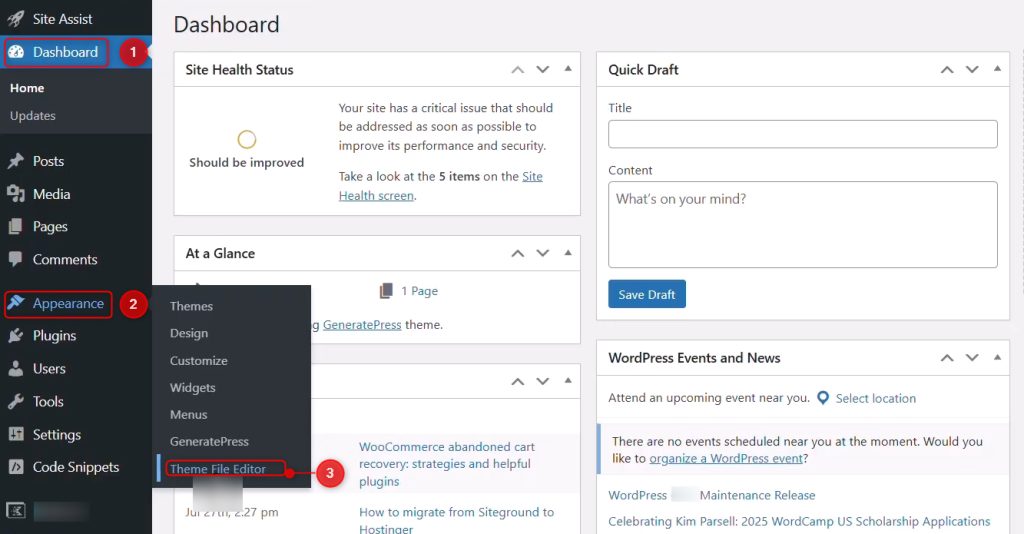Open the Plugins menu label

tap(54, 336)
